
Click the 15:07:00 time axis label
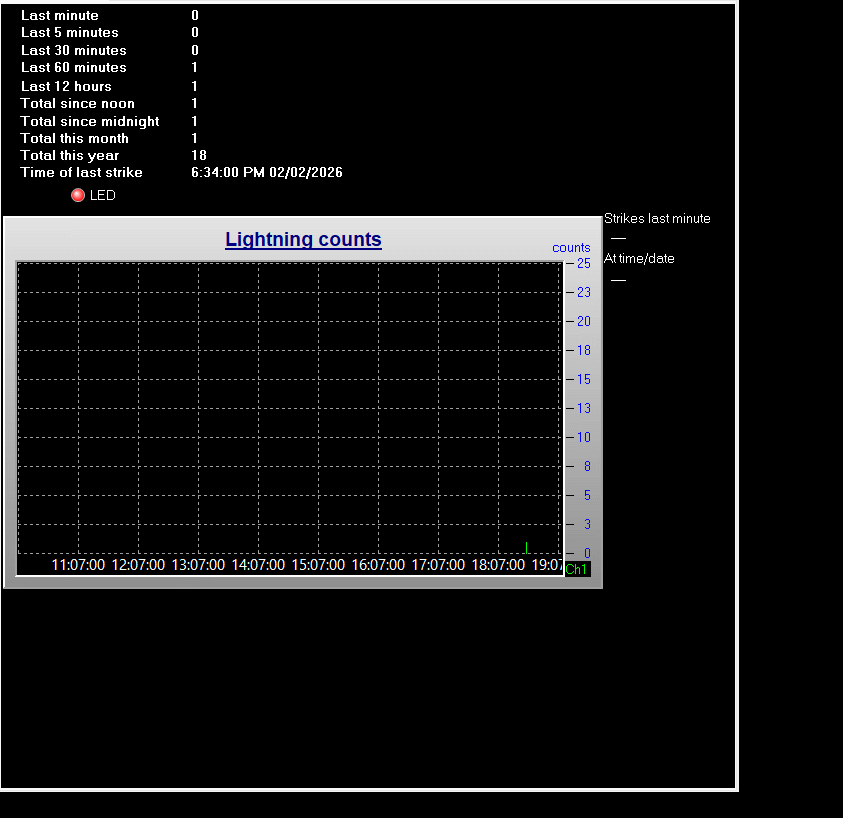click(318, 565)
